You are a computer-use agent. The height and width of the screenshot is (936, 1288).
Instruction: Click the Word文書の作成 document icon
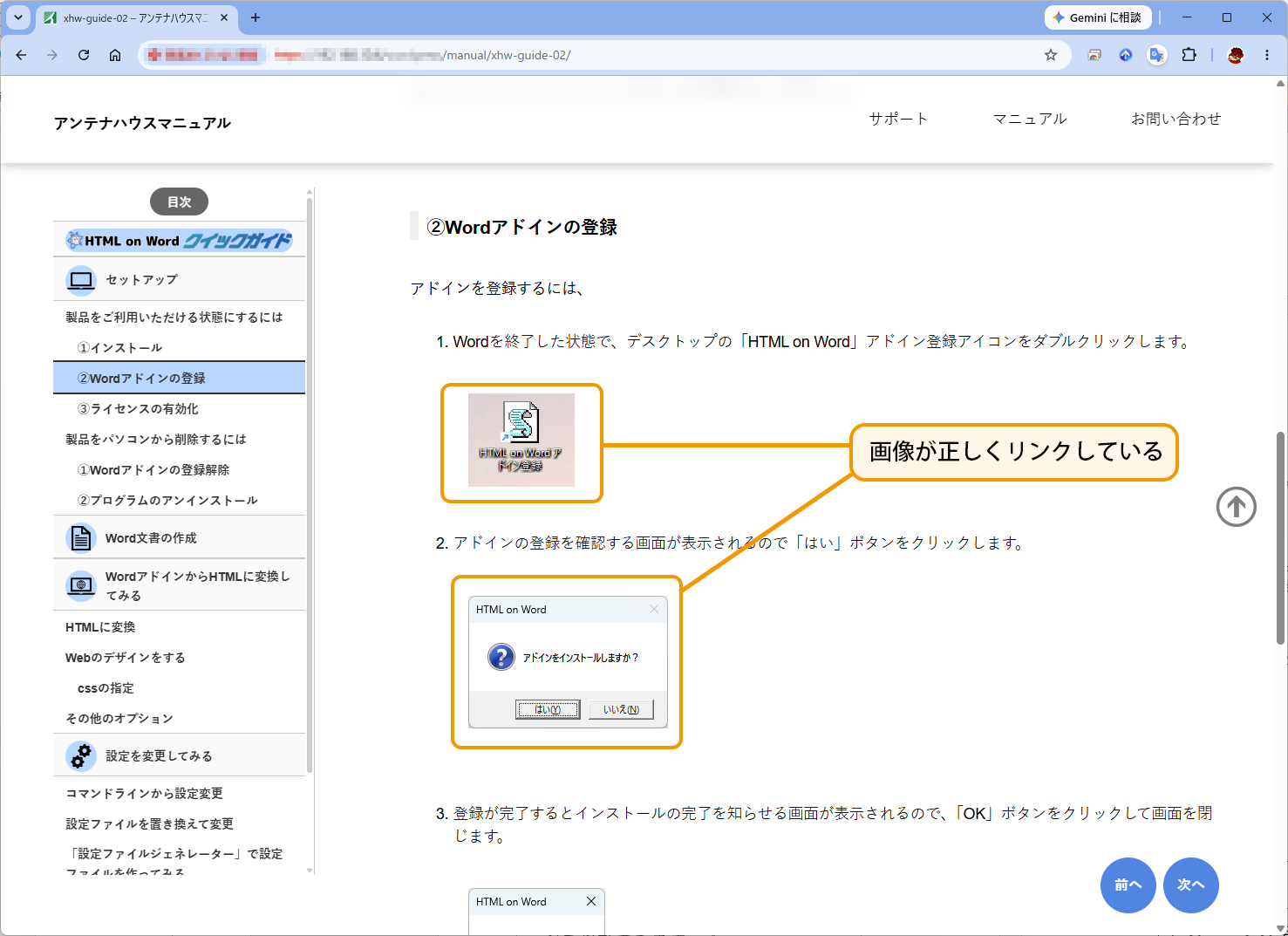pyautogui.click(x=81, y=537)
